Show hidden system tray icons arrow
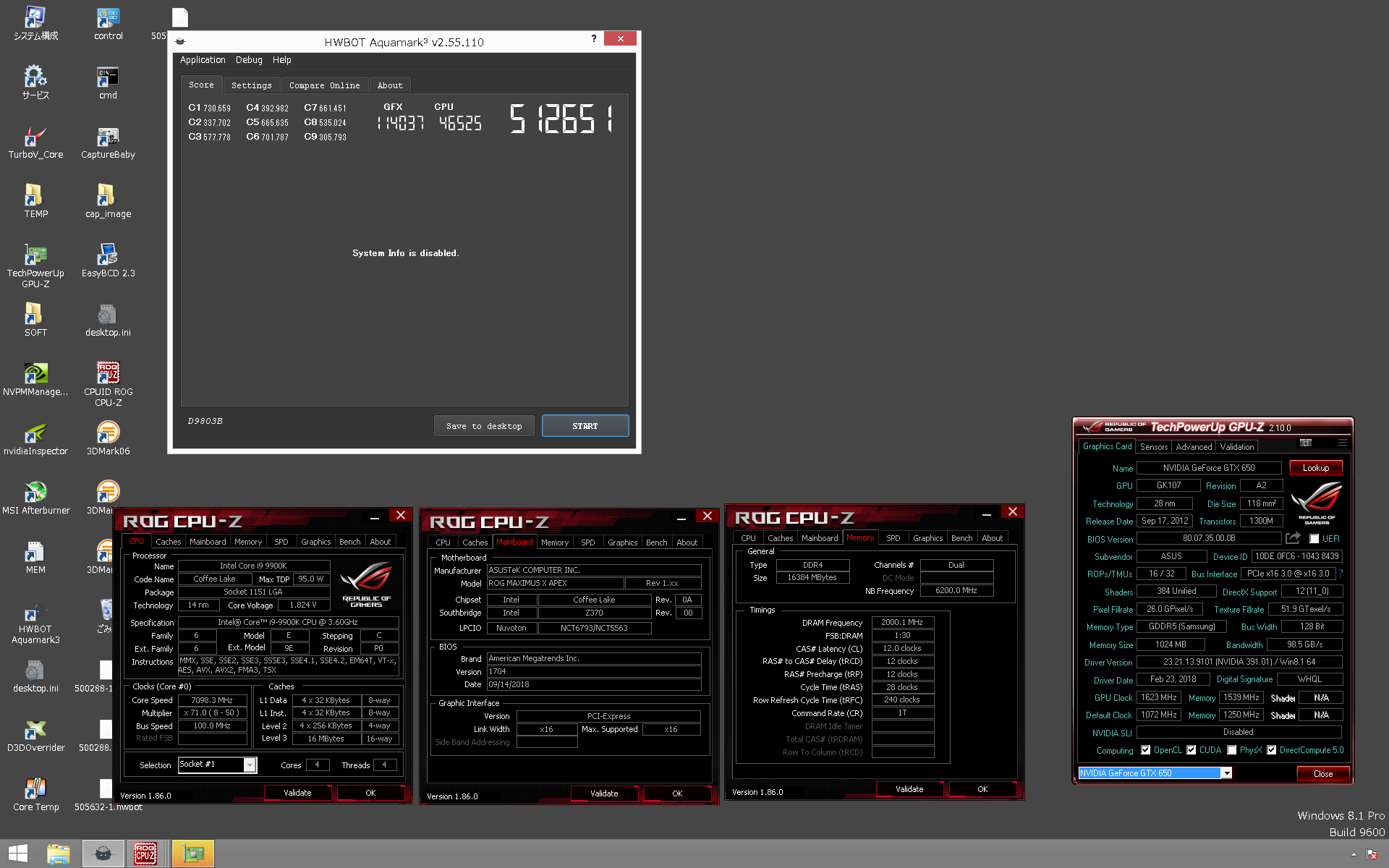The width and height of the screenshot is (1389, 868). click(1353, 854)
